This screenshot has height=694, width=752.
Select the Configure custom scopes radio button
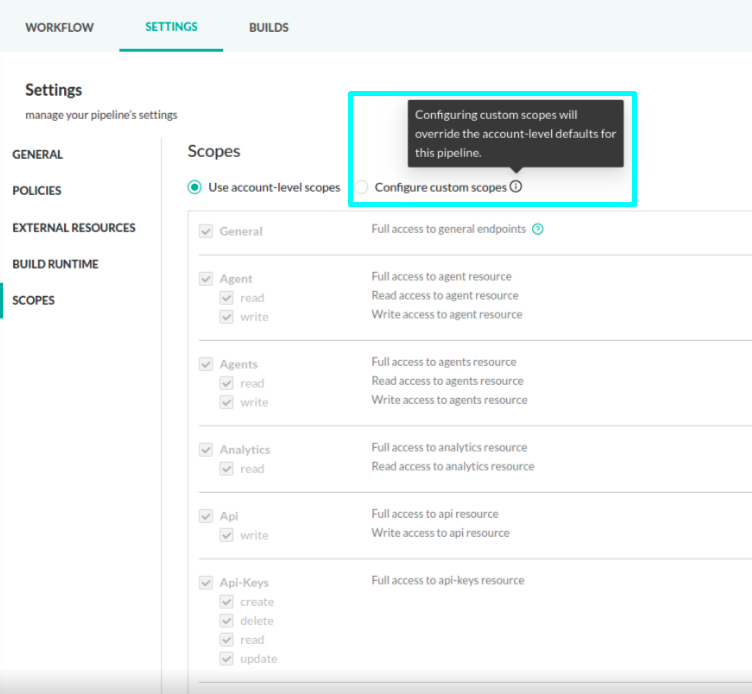(x=362, y=187)
